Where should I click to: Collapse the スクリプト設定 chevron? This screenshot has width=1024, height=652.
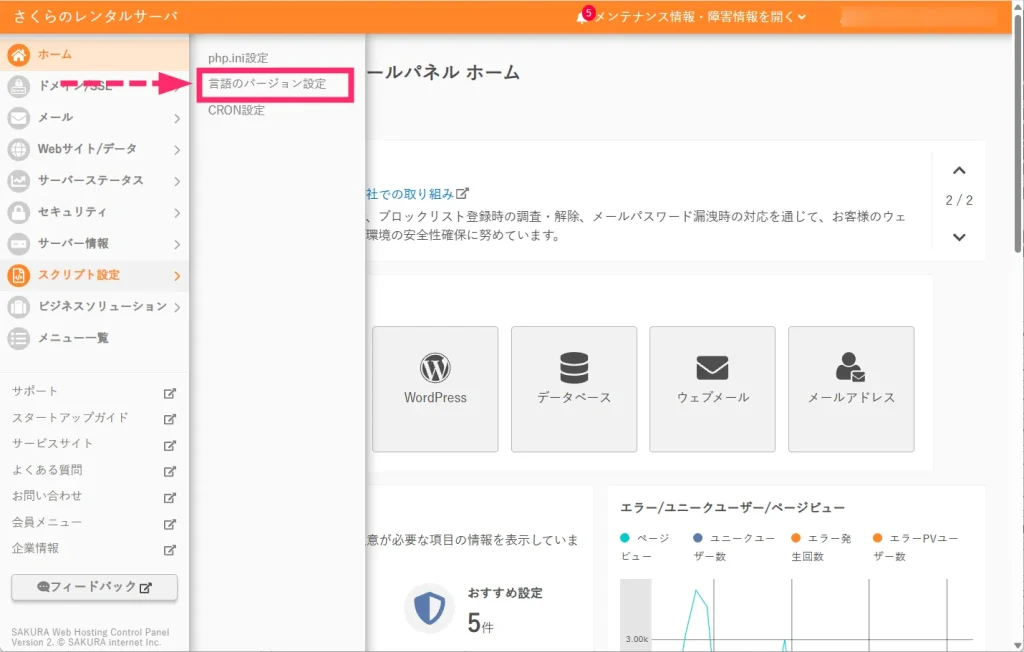(x=177, y=276)
